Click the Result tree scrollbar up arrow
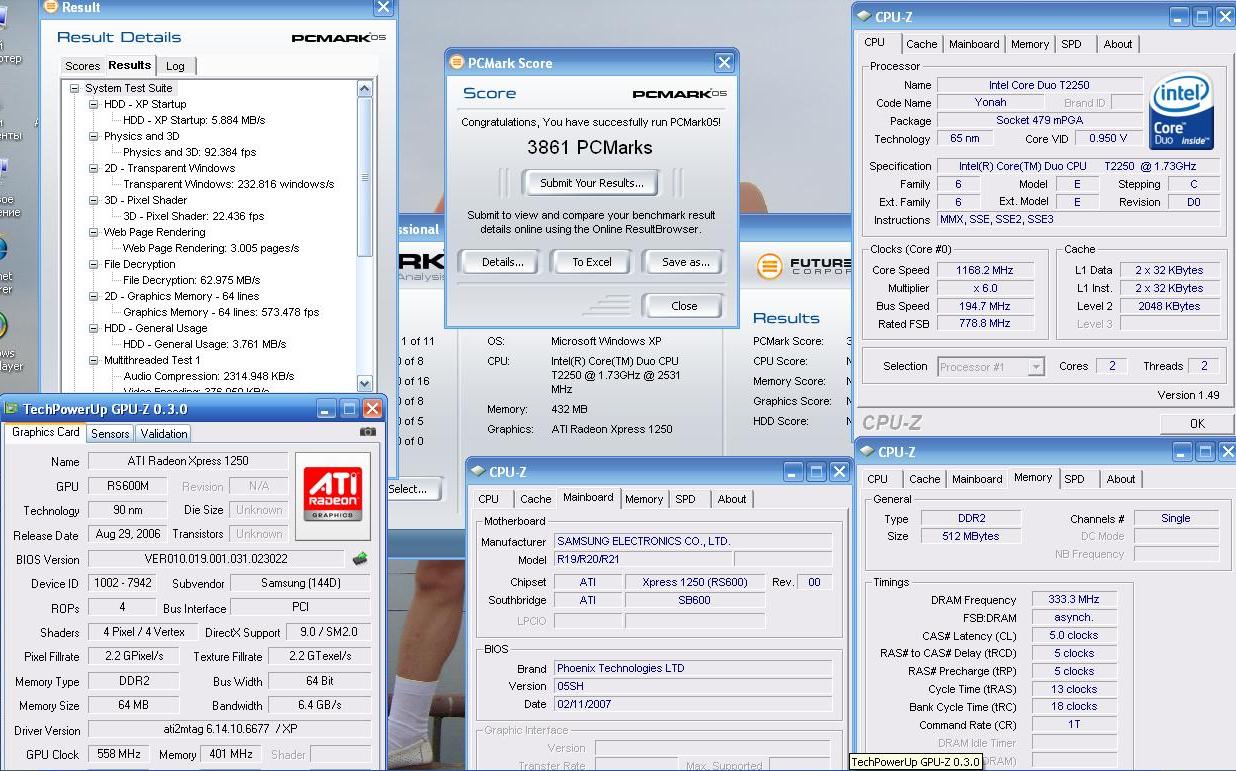 [365, 89]
